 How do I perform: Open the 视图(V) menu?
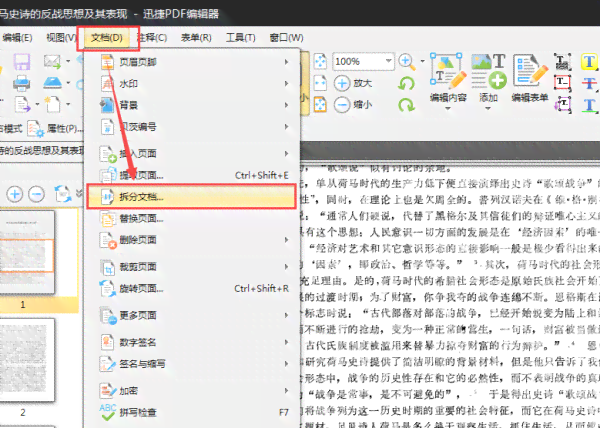pos(61,38)
